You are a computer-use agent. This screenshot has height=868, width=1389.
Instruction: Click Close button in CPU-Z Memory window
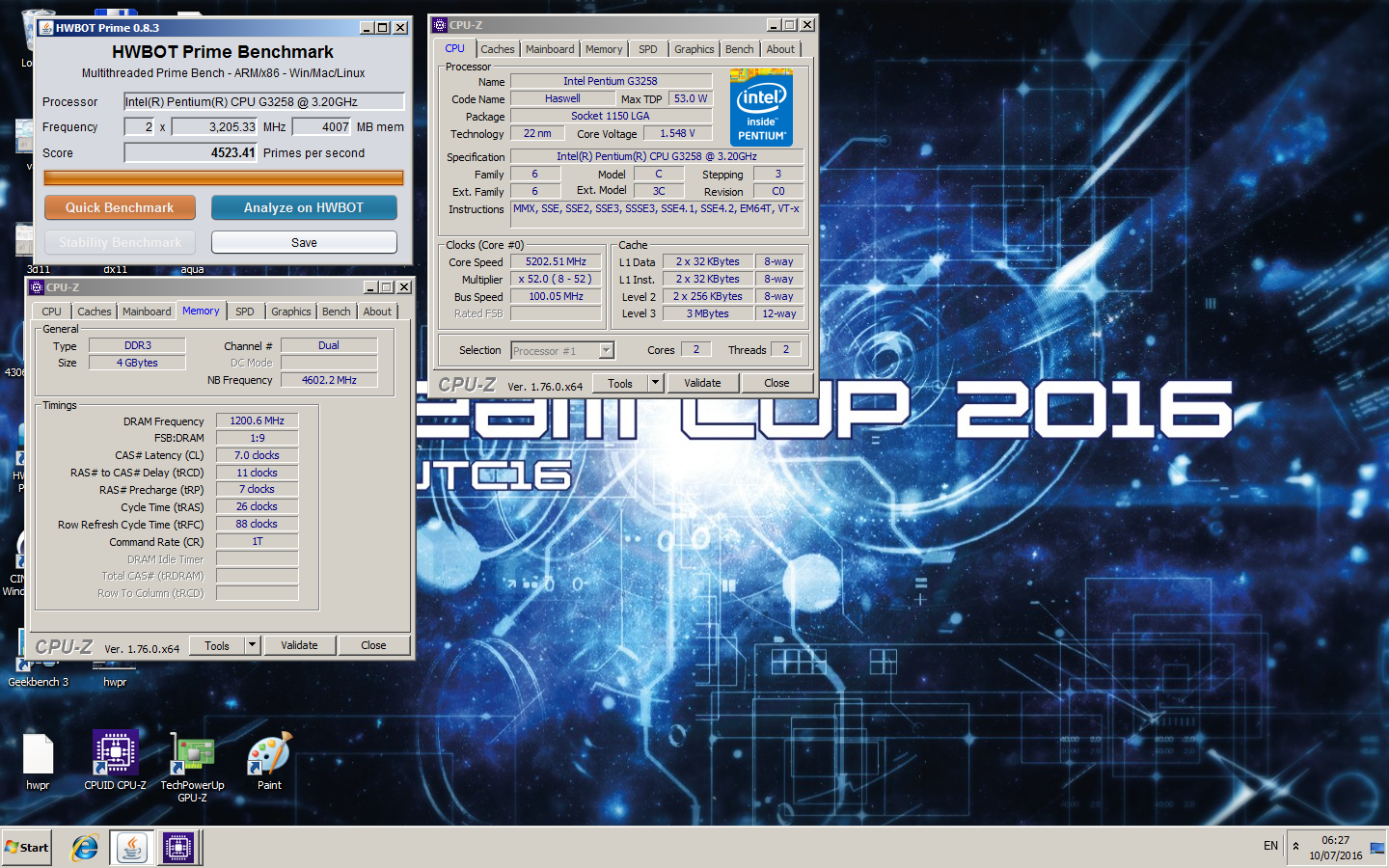pyautogui.click(x=373, y=645)
